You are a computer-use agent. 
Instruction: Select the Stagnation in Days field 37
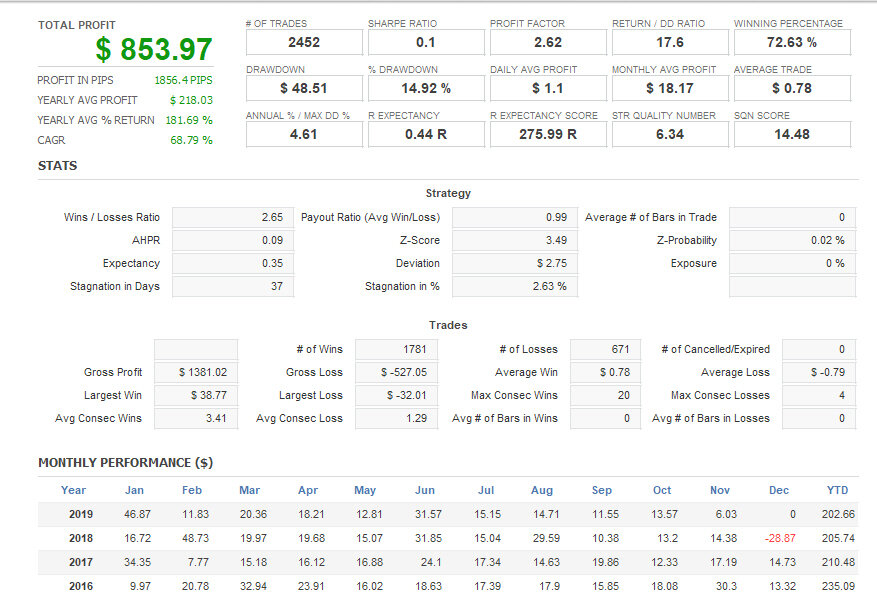tap(233, 286)
